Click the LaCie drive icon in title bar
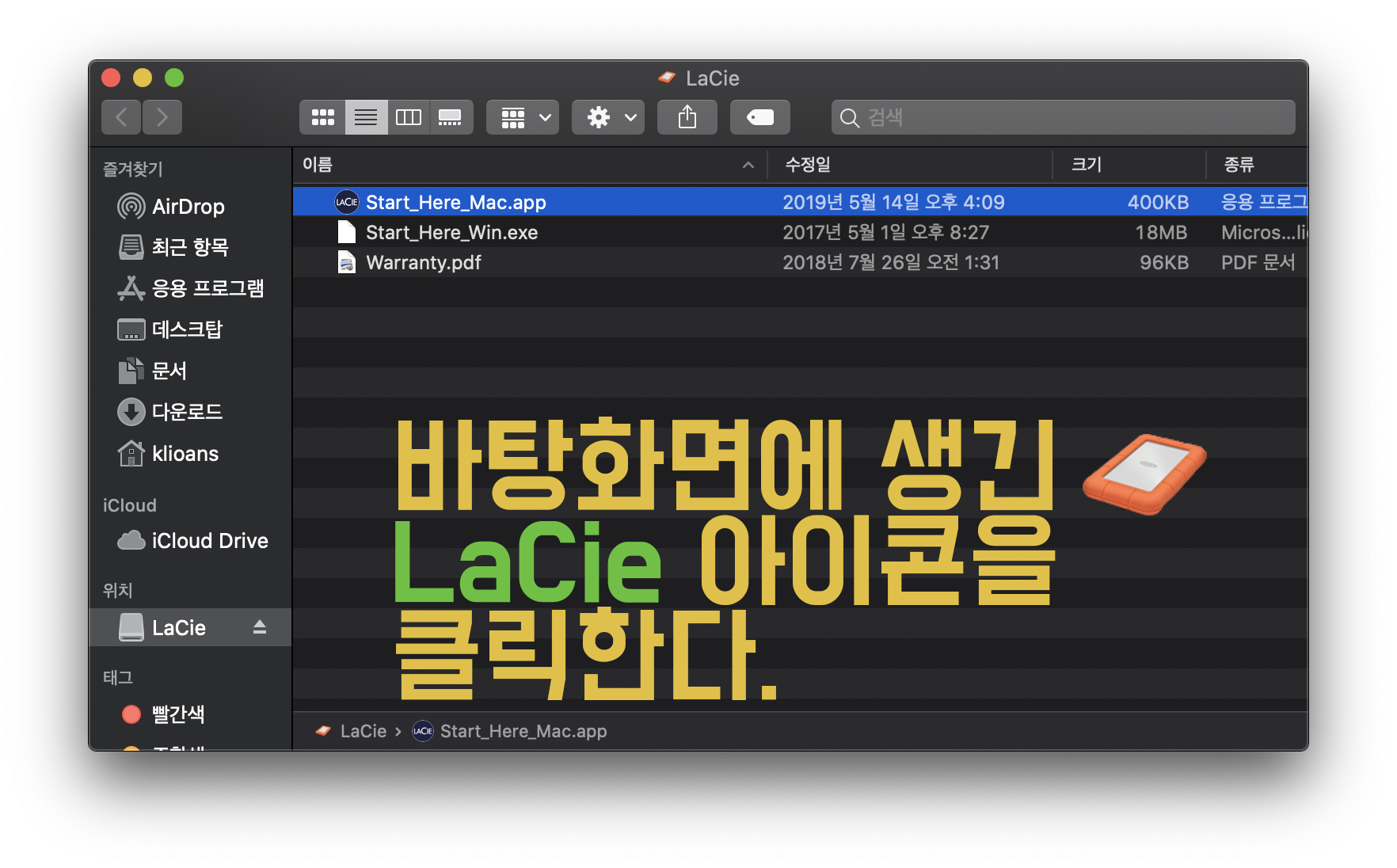1397x868 pixels. pos(667,78)
